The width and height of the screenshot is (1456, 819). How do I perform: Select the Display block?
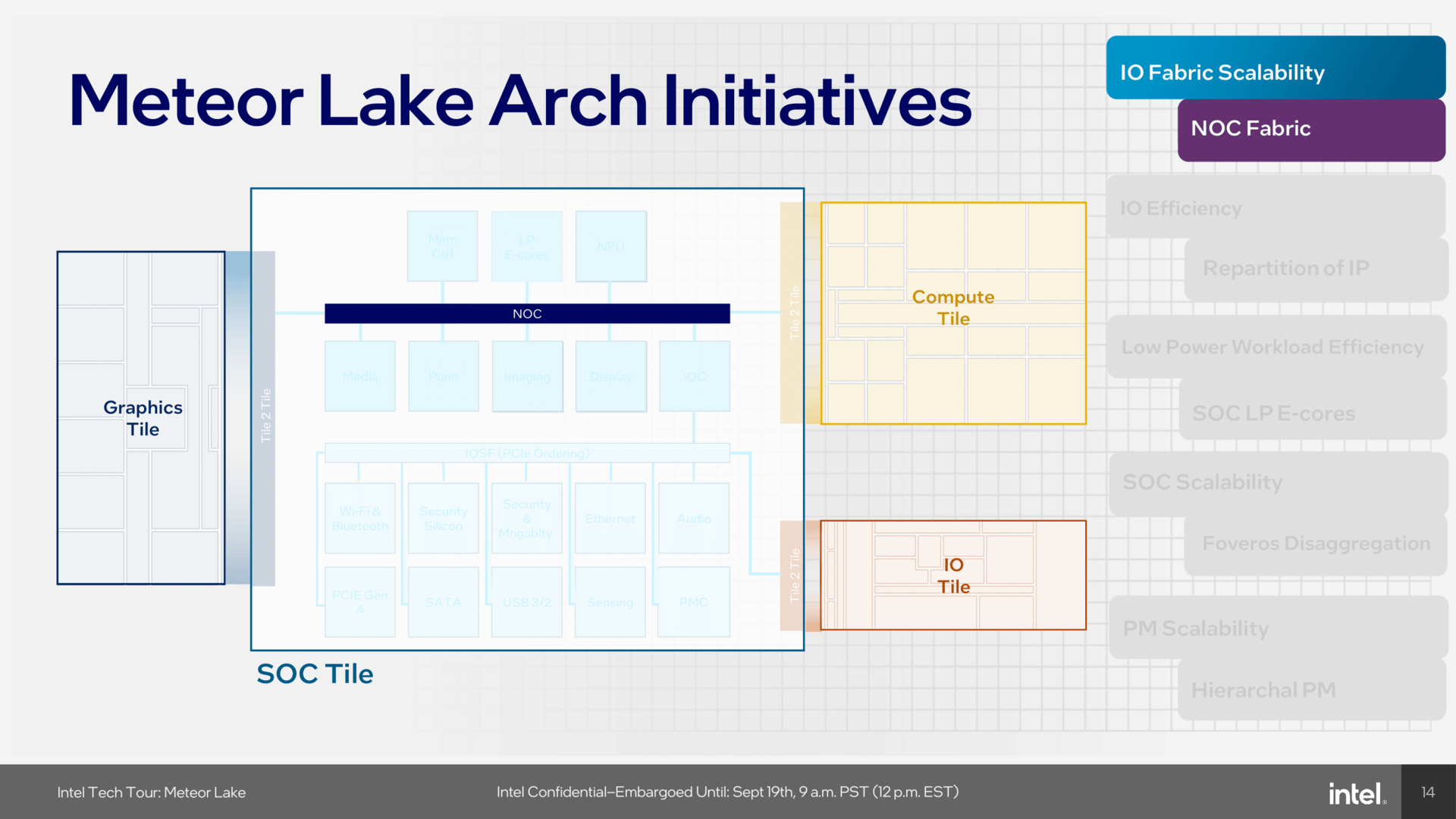pos(610,376)
